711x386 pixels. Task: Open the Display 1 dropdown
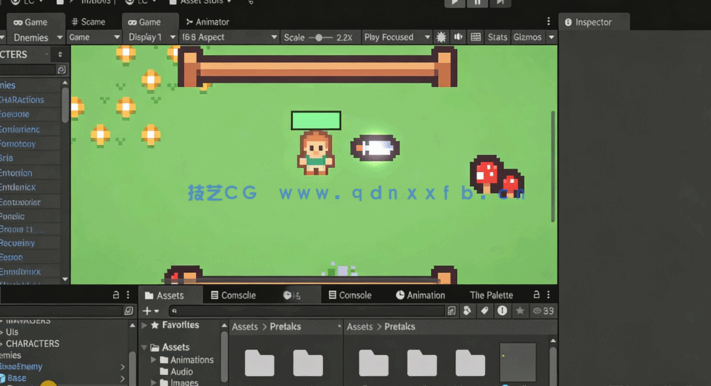(151, 37)
